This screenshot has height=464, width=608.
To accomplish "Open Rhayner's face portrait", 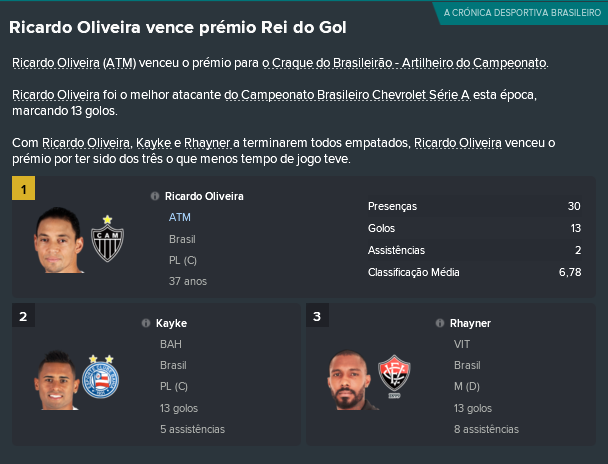I will (351, 380).
